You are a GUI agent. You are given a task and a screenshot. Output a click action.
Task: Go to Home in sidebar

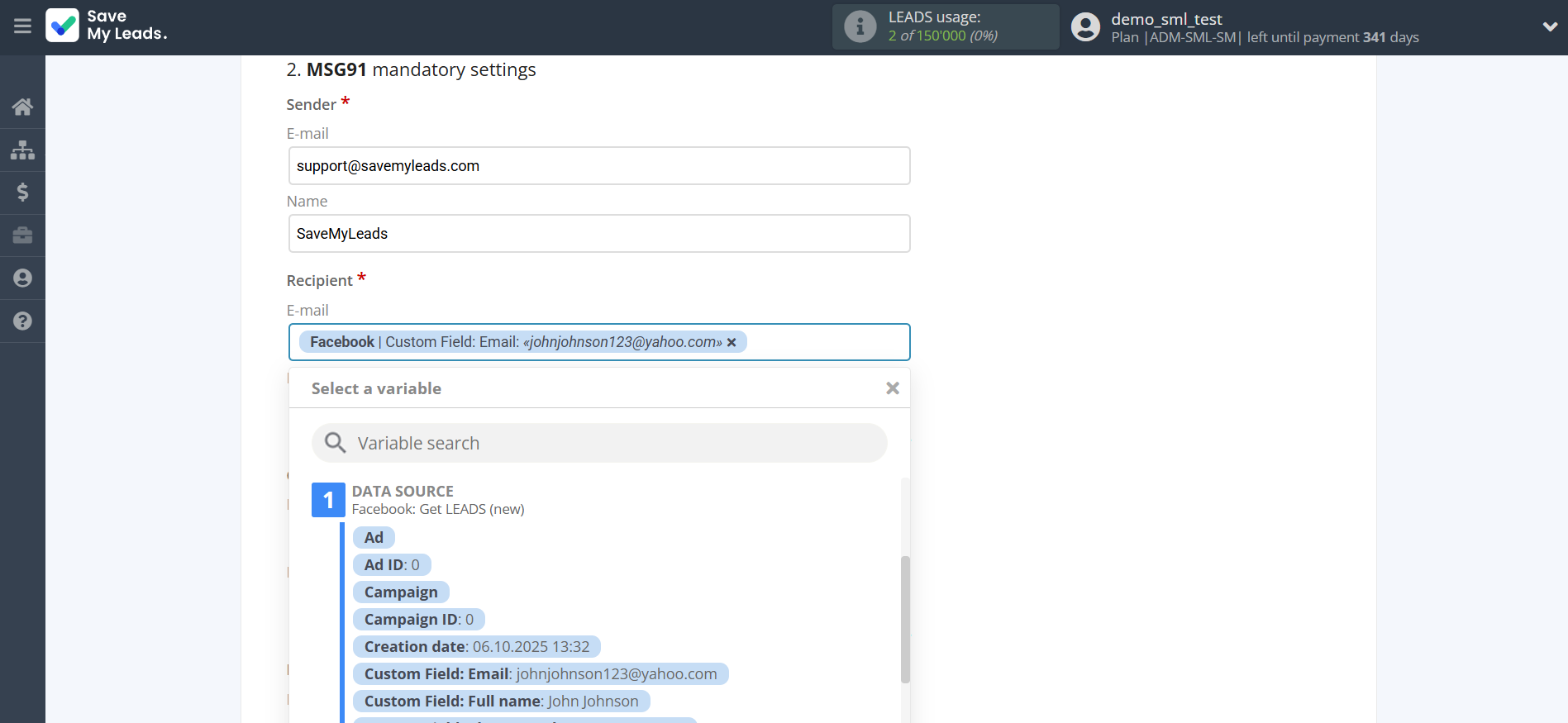tap(22, 107)
